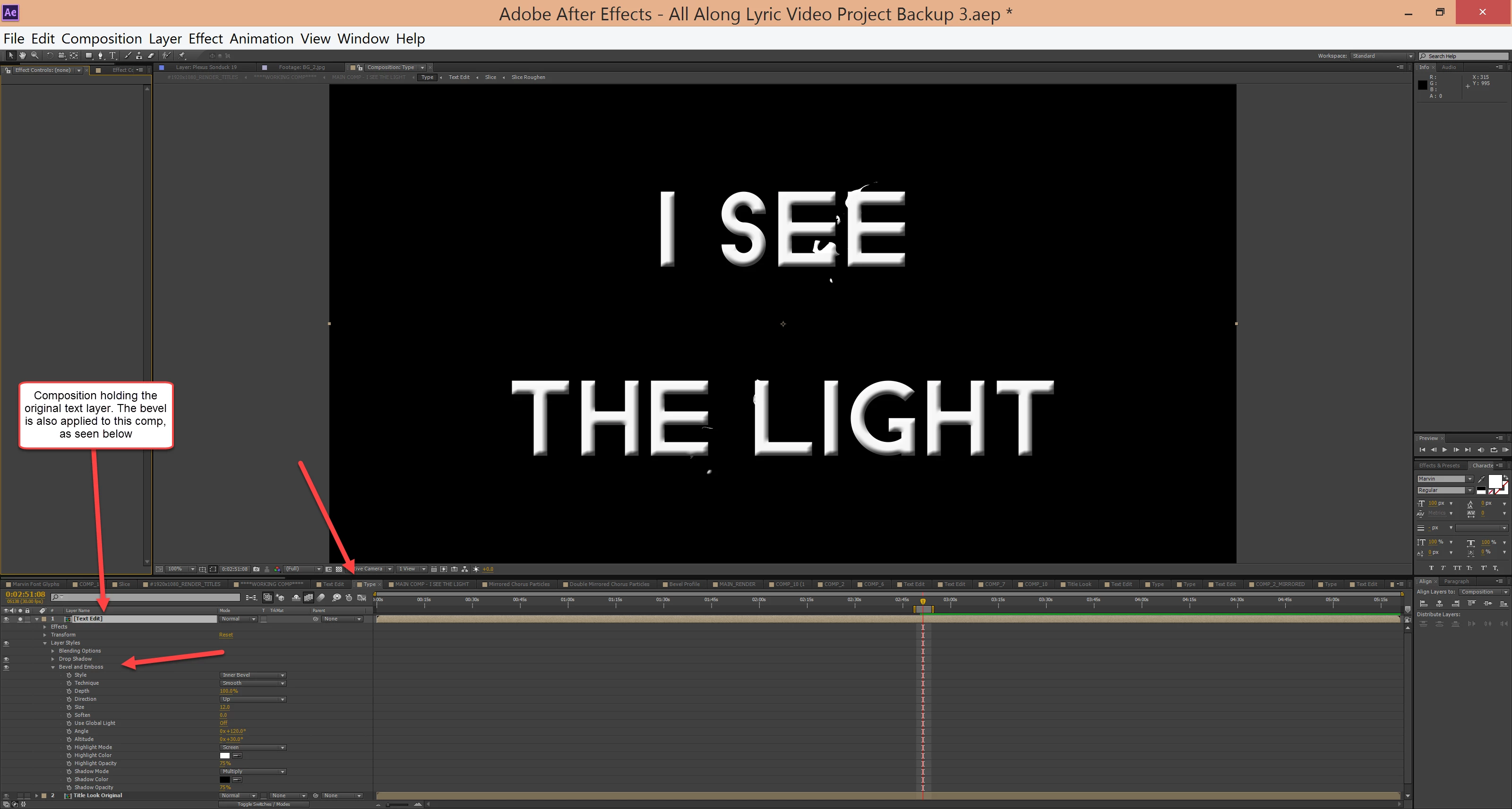Select the Pen tool

100,56
